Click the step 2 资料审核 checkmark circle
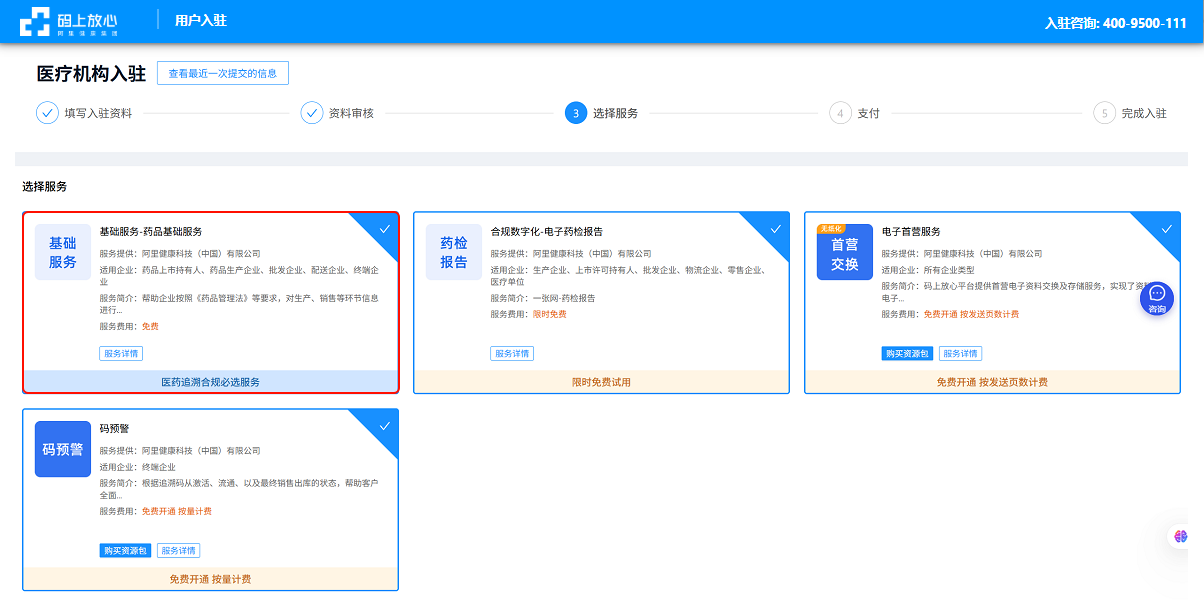 pos(312,113)
